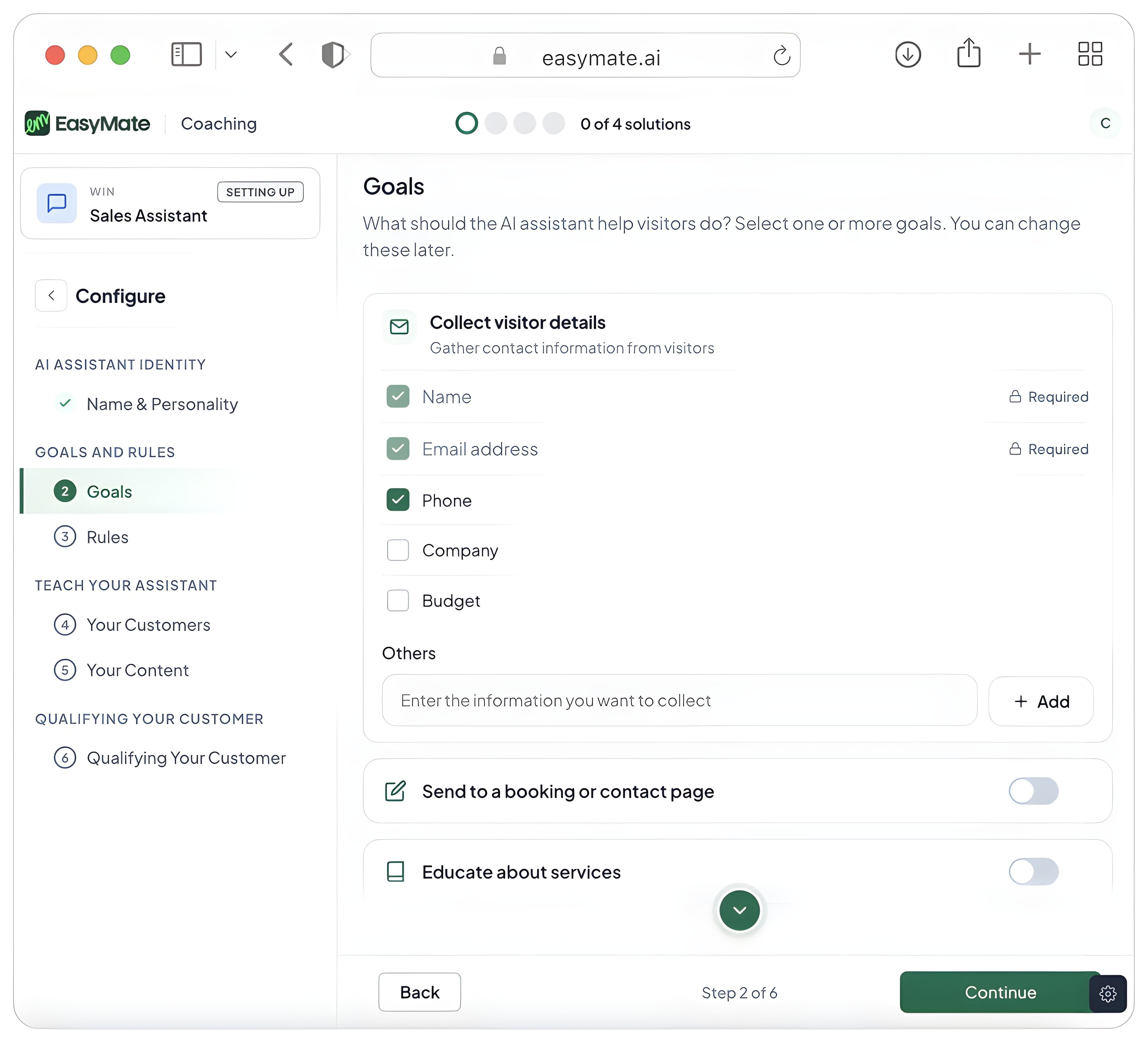Open the Coaching workspace label
Image resolution: width=1148 pixels, height=1042 pixels.
pos(219,124)
